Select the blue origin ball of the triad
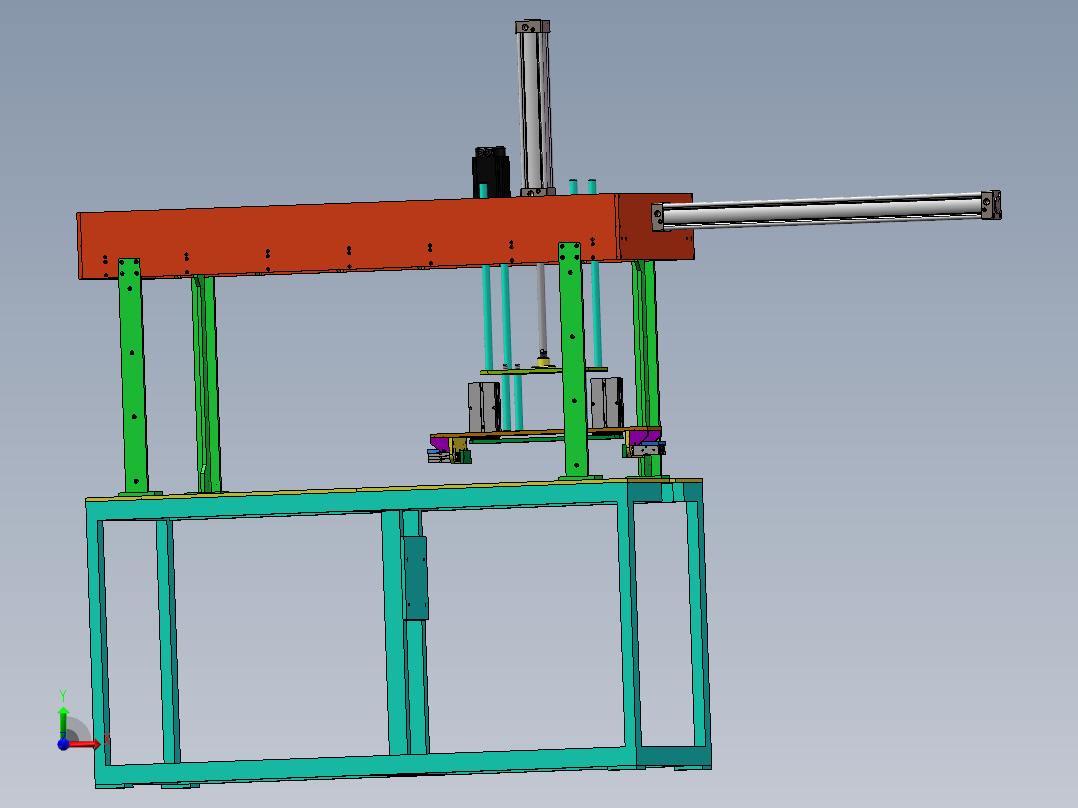The width and height of the screenshot is (1078, 808). coord(63,744)
